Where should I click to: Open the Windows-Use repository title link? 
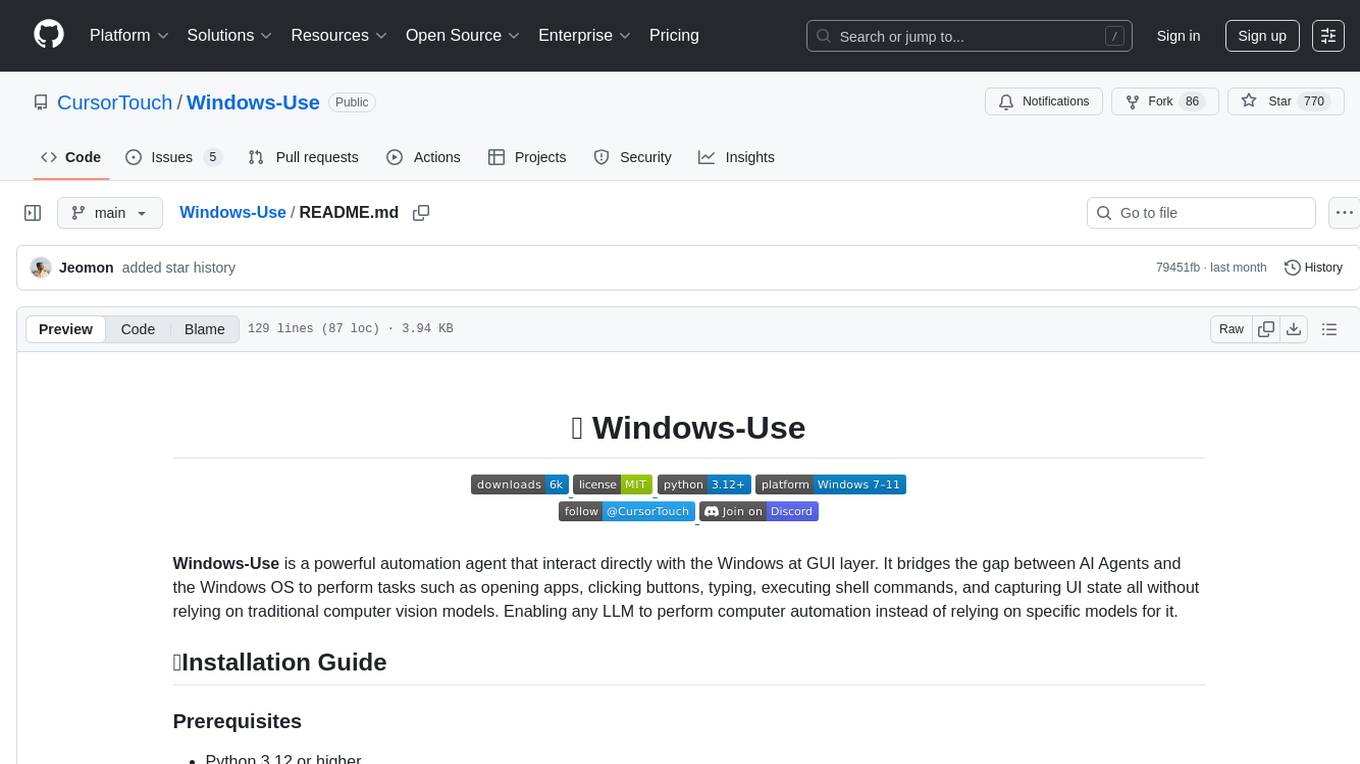pos(253,102)
